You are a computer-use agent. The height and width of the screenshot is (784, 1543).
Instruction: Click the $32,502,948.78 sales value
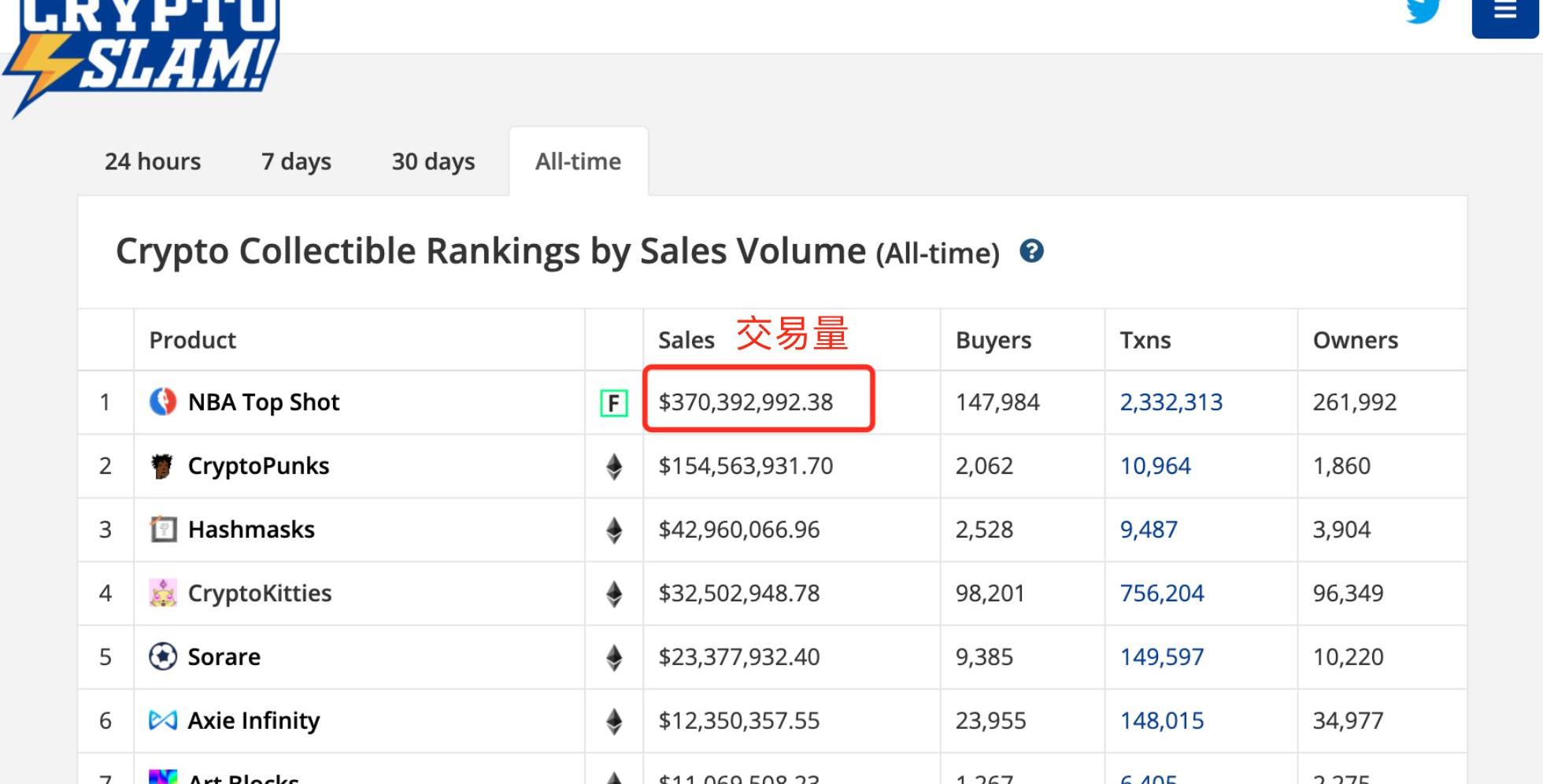pos(739,594)
